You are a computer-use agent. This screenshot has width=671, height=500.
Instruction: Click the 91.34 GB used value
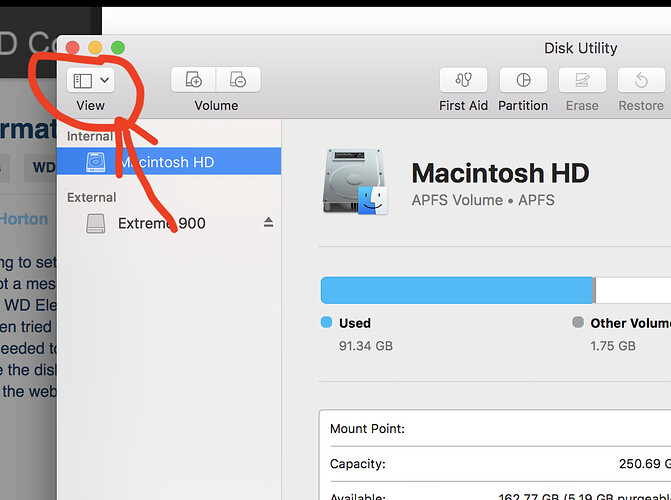pos(365,345)
